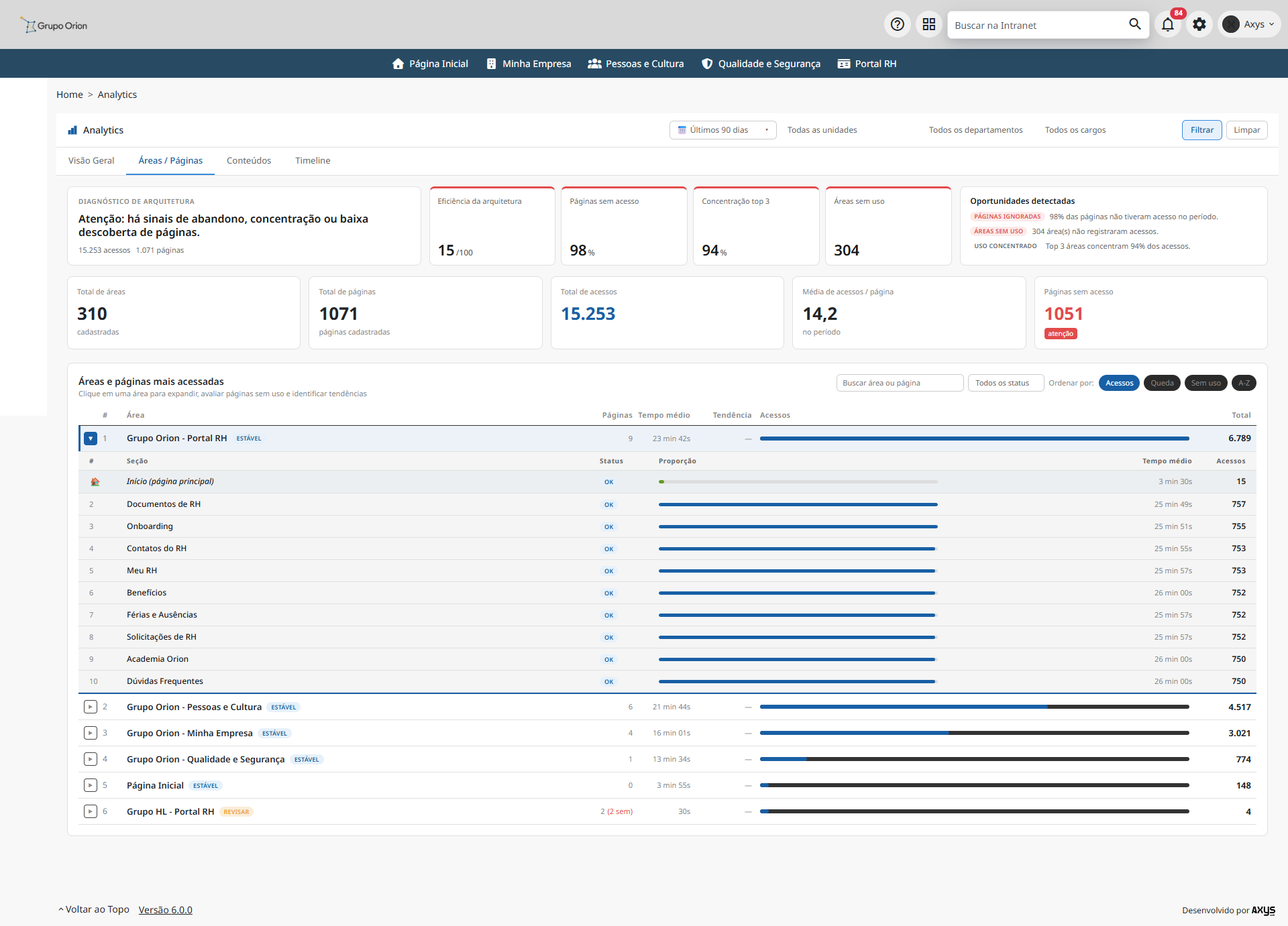Expand Grupo Orion - Pessoas e Cultura row
1288x926 pixels.
pos(91,707)
